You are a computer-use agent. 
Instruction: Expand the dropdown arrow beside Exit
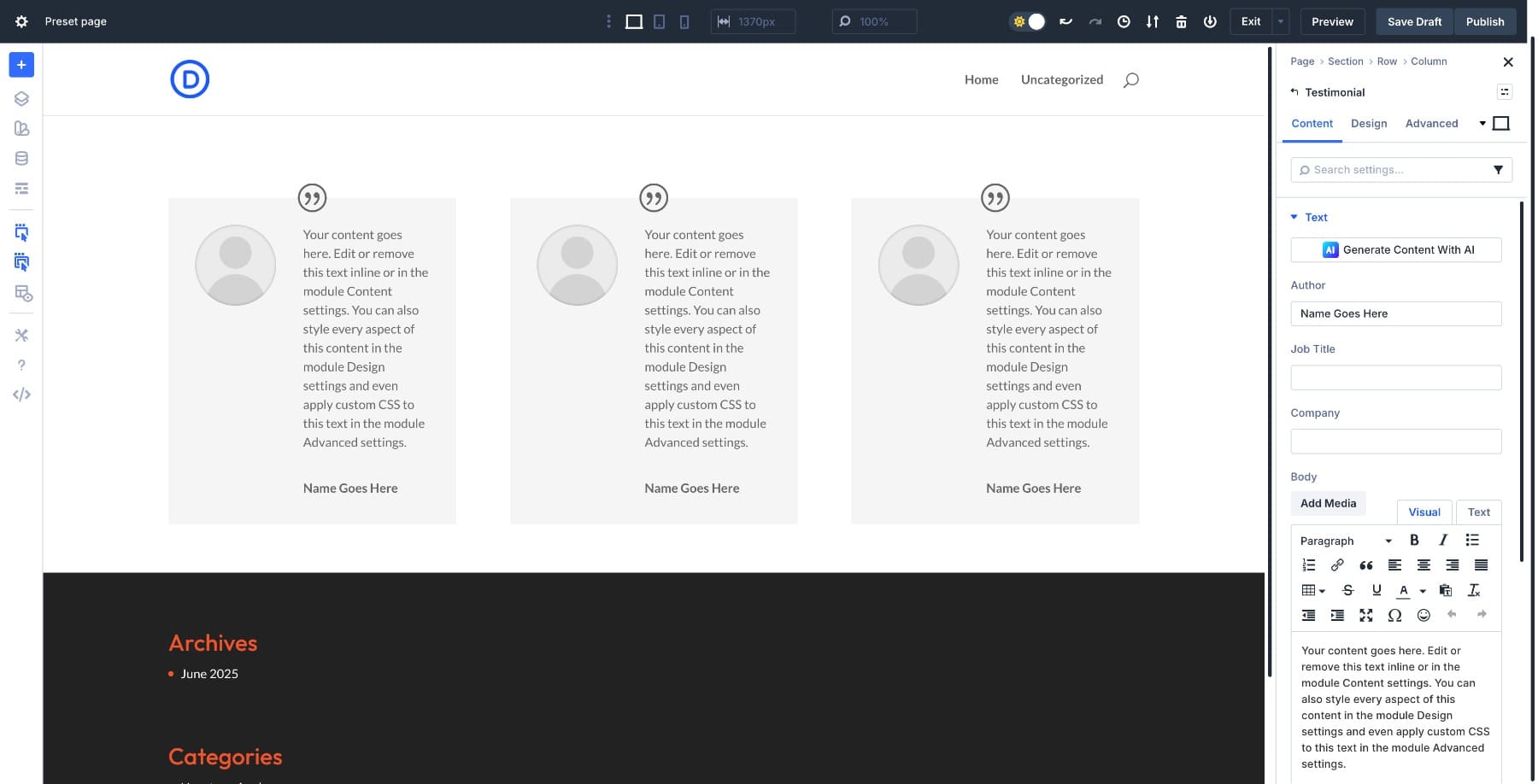coord(1281,22)
